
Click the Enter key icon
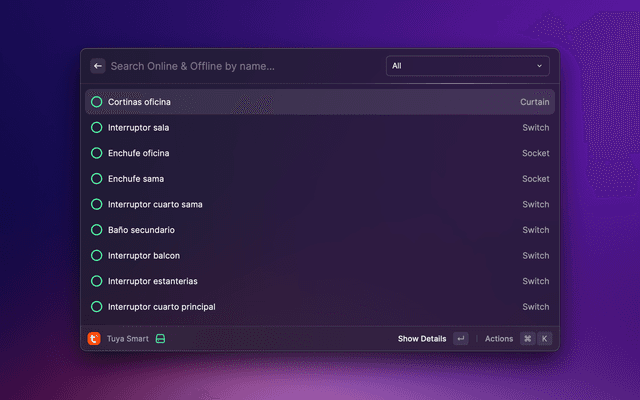coord(460,339)
